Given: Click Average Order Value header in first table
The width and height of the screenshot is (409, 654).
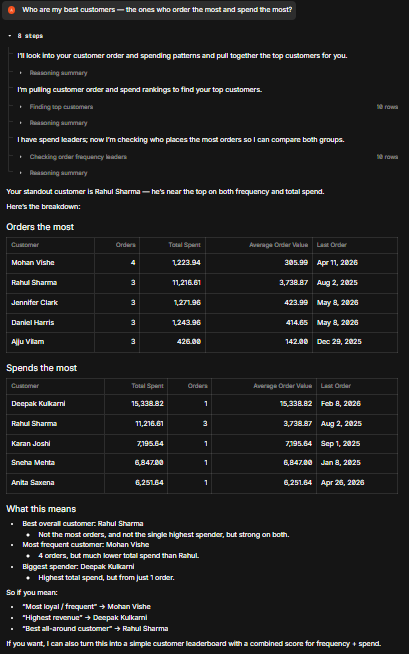Looking at the screenshot, I should (279, 245).
